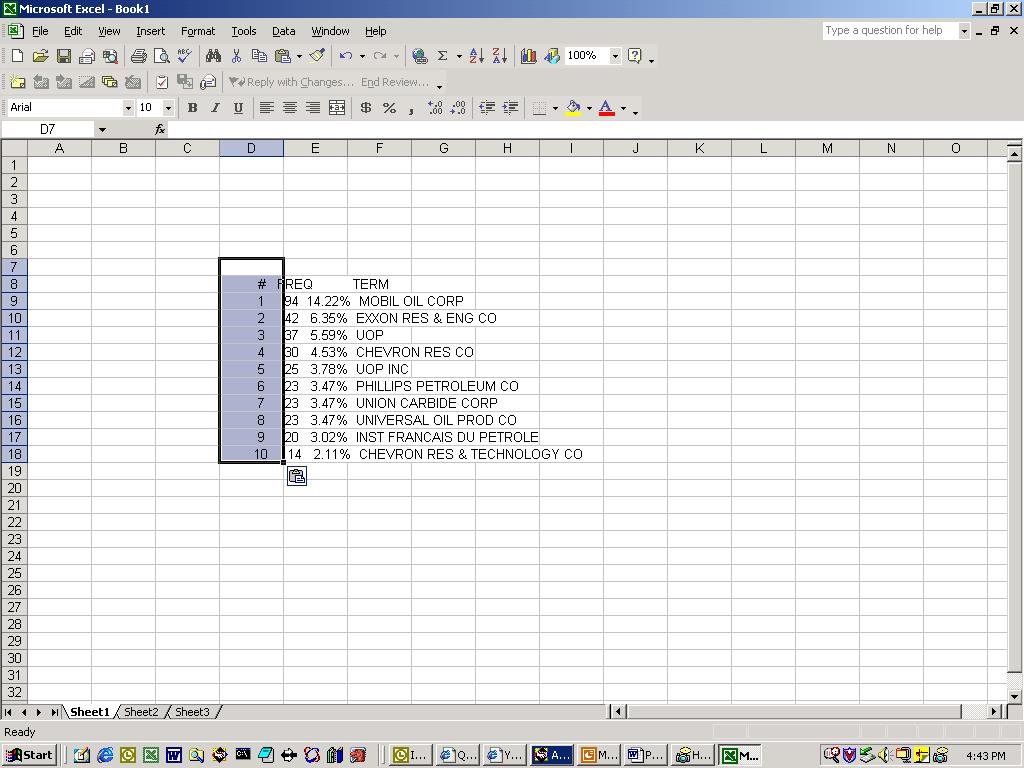
Task: Save the workbook with the floppy icon
Action: tap(63, 56)
